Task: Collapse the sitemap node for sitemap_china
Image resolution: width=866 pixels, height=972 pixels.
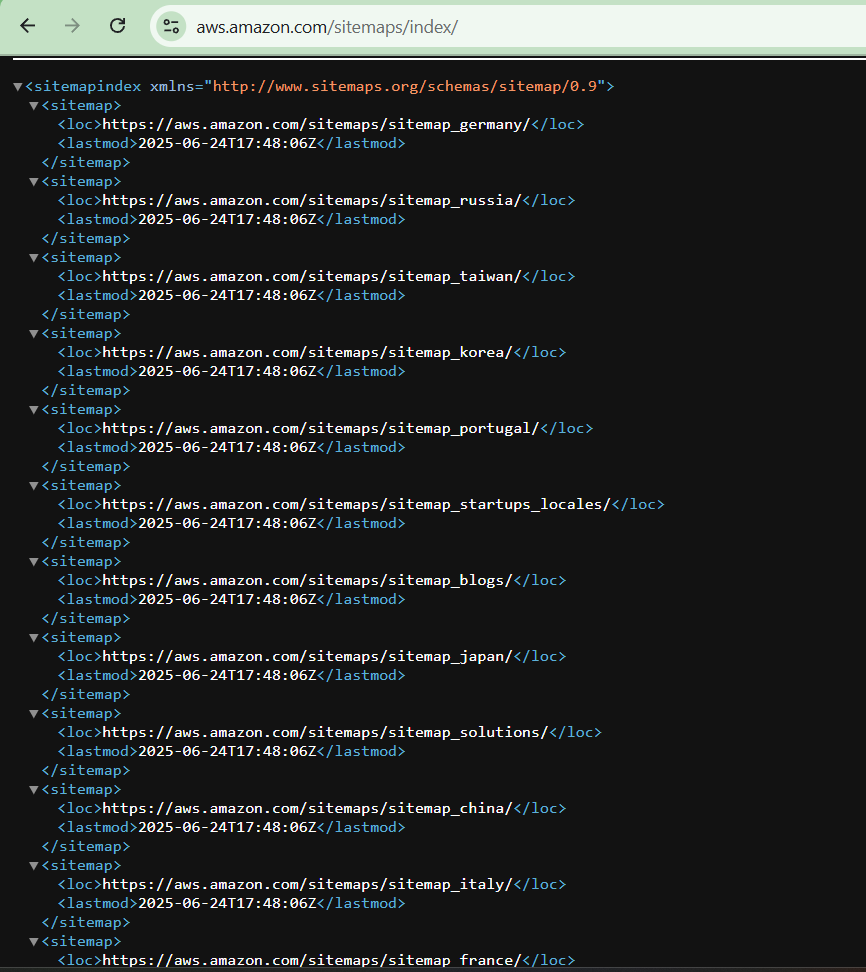Action: point(34,790)
